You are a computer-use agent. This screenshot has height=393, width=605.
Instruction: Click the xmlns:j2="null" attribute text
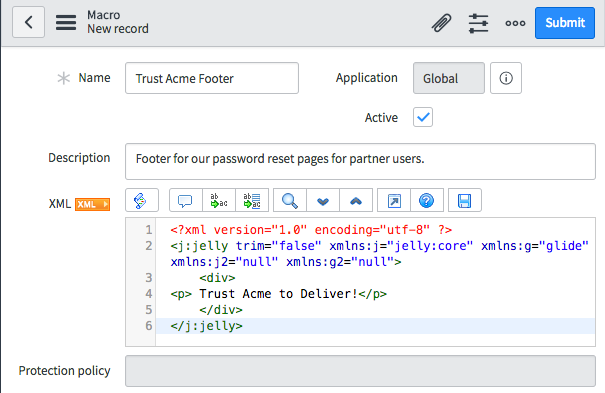coord(224,262)
